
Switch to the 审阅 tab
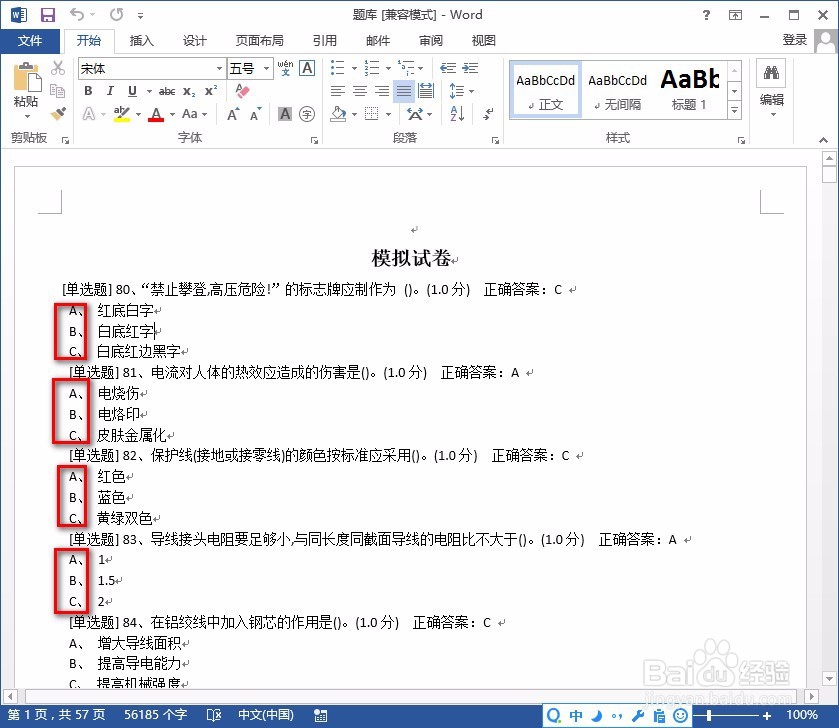tap(430, 41)
